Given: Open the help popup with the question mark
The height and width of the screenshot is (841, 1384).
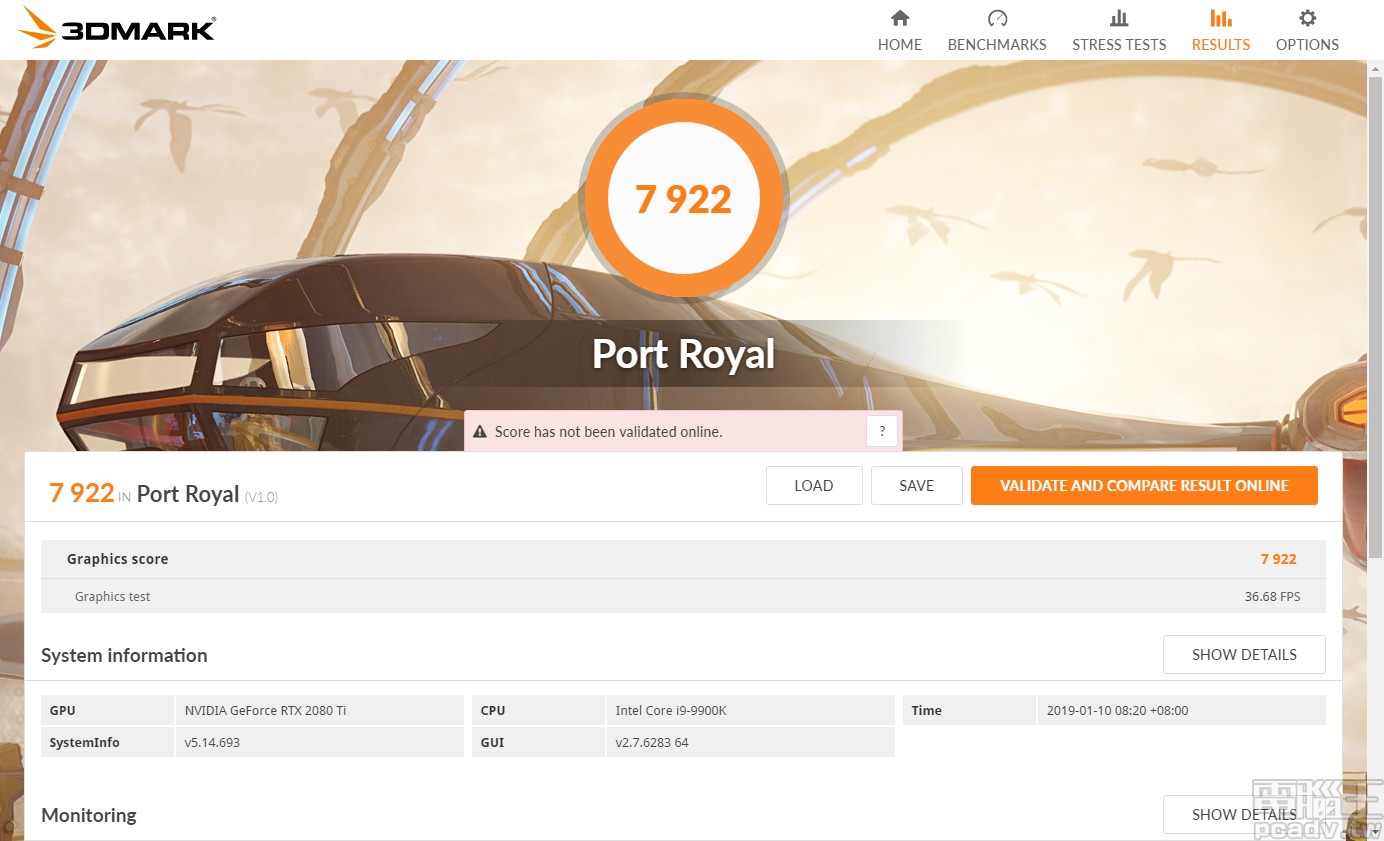Looking at the screenshot, I should point(882,430).
